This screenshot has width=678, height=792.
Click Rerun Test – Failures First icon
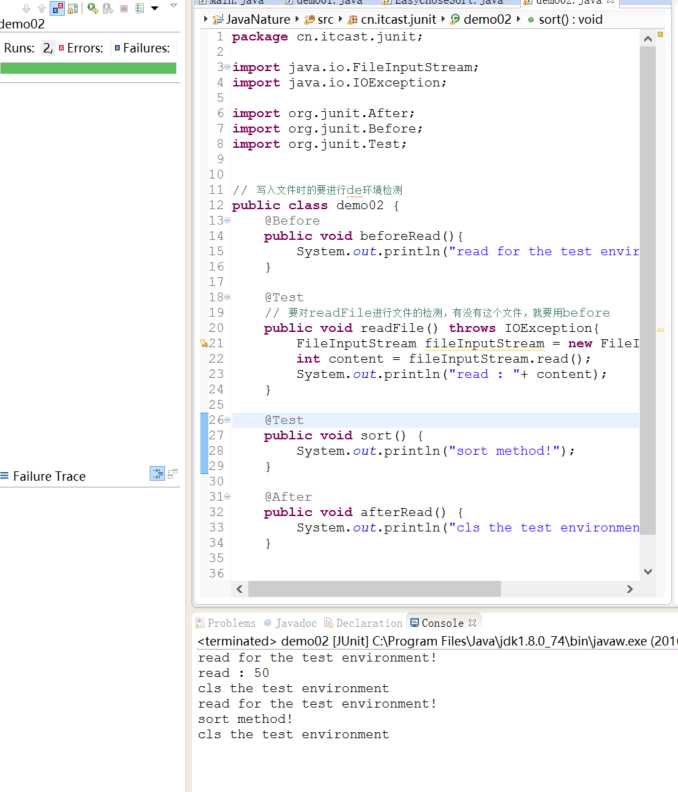tap(108, 8)
